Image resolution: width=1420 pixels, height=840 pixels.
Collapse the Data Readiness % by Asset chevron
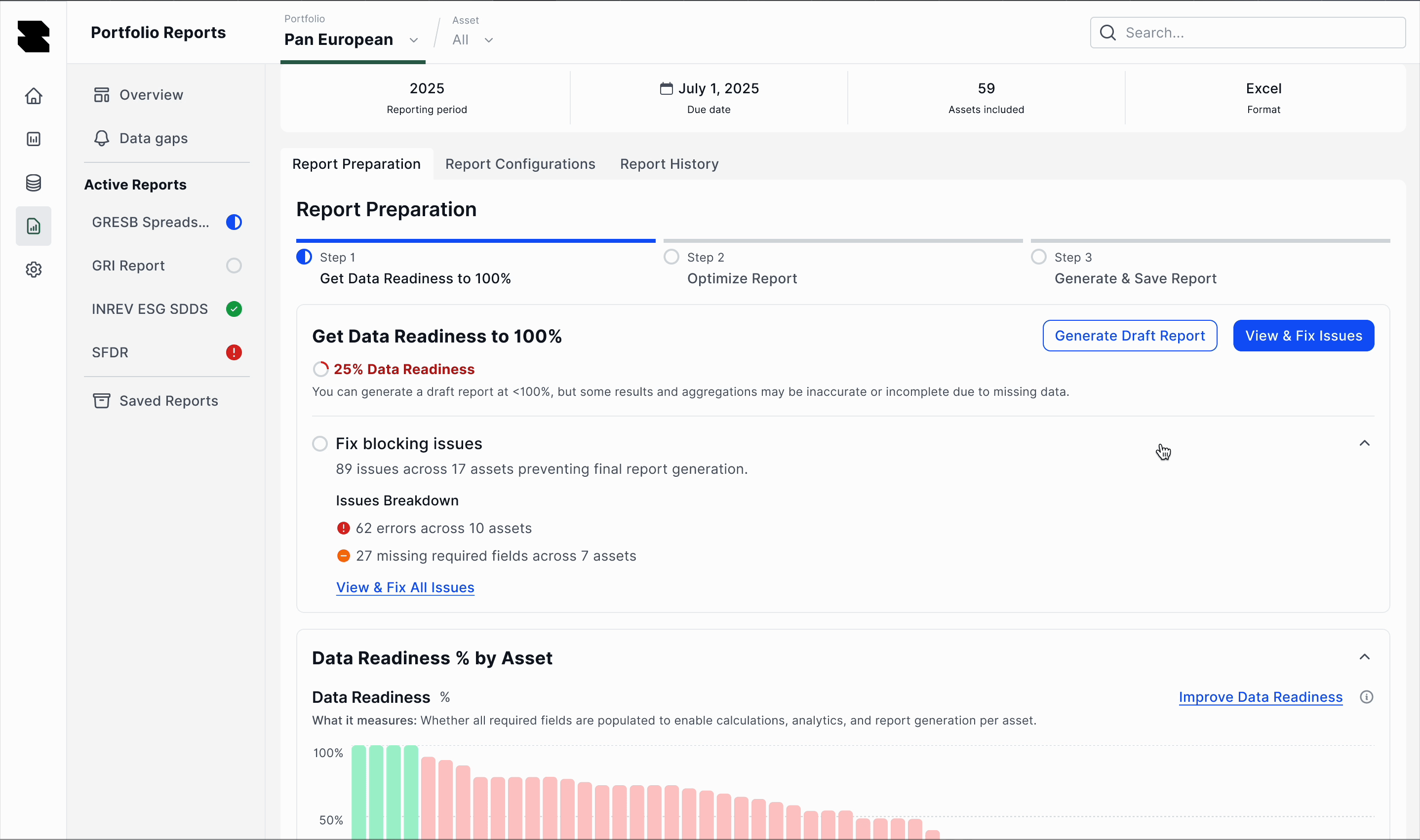1365,657
